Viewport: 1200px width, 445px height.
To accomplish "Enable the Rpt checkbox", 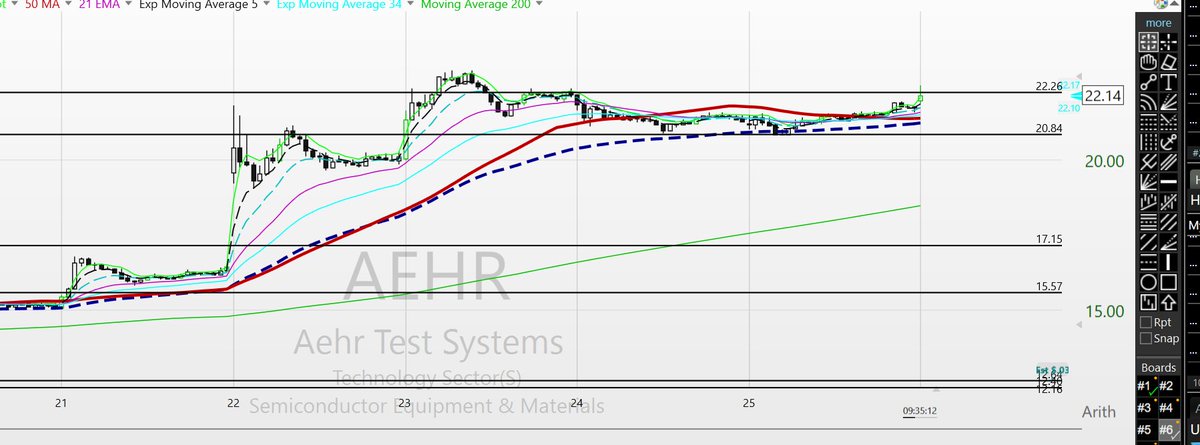I will tap(1146, 322).
